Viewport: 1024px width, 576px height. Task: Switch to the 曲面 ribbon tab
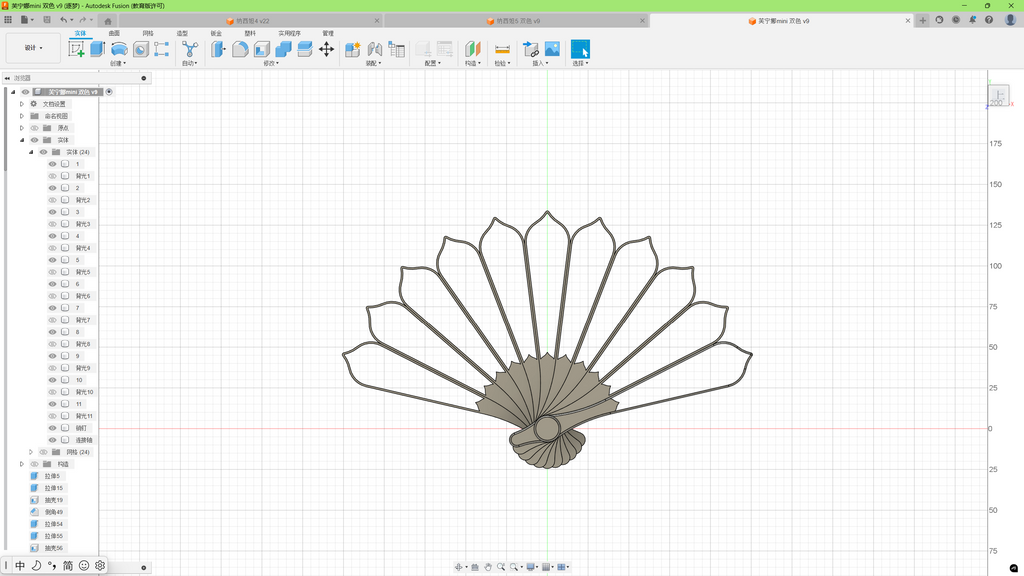[114, 33]
